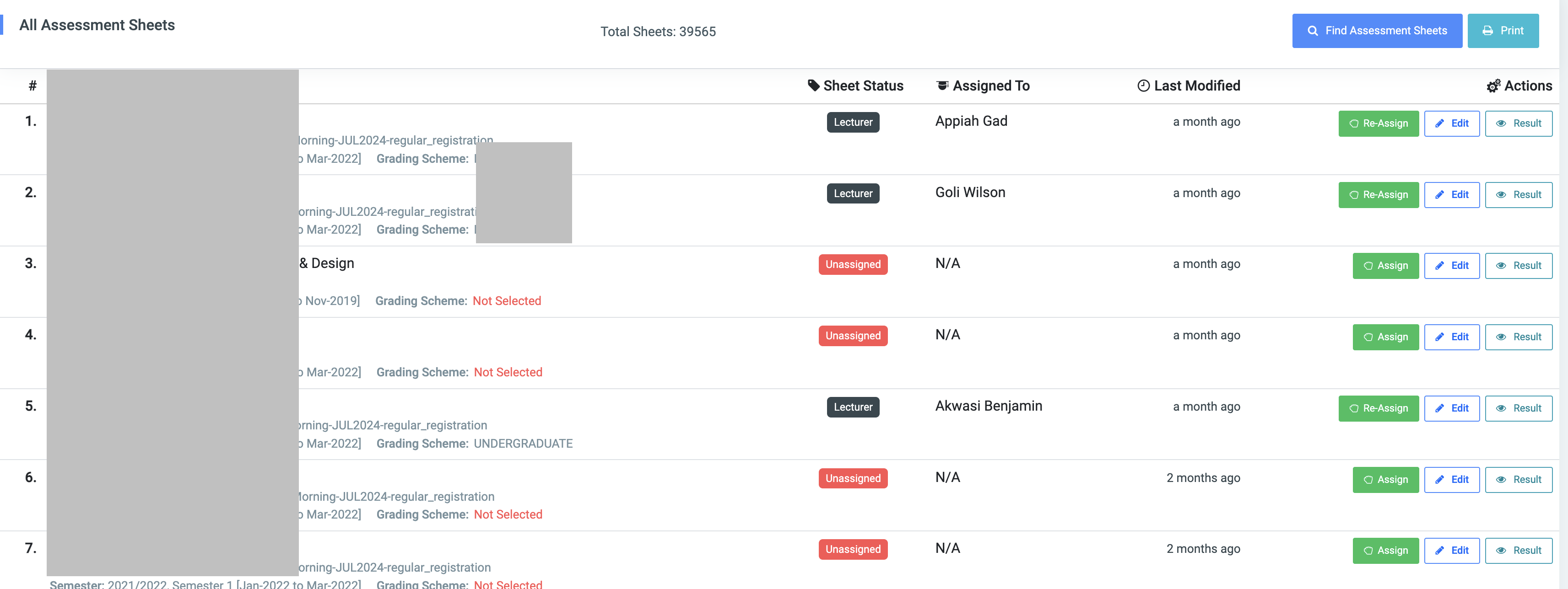
Task: Click the Unassigned badge on row 7
Action: tap(853, 549)
